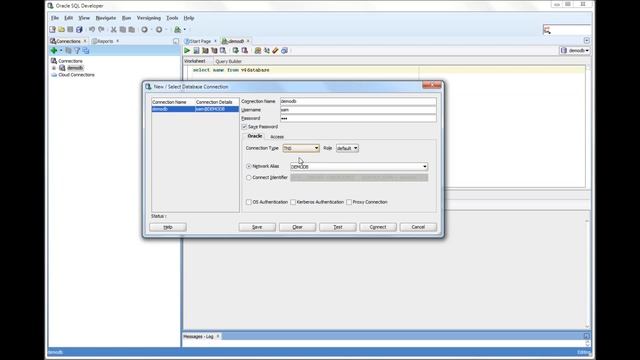This screenshot has height=360, width=640.
Task: Enable the Kerberos Authentication checkbox
Action: (293, 202)
